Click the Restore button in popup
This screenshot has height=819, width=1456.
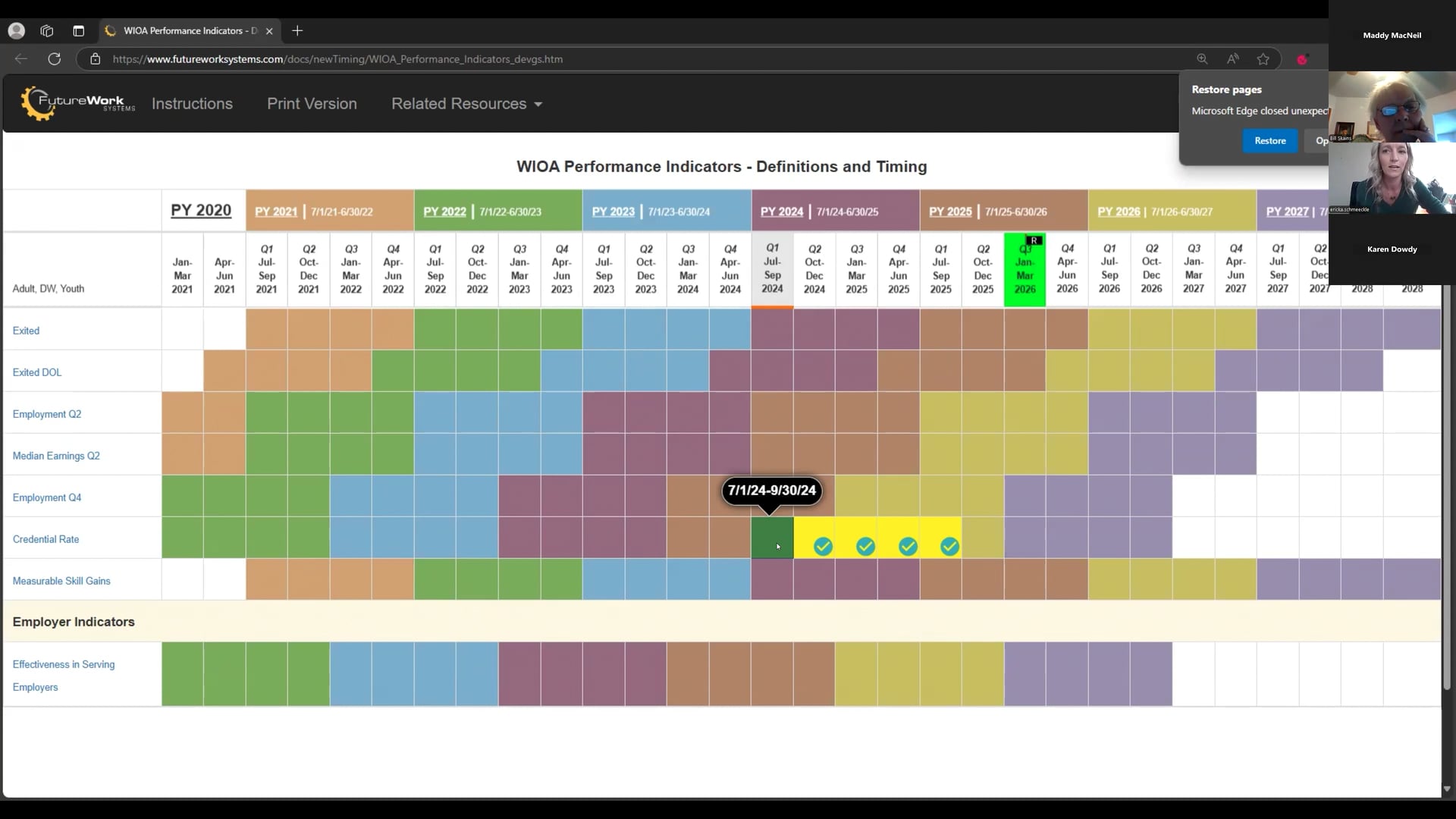[x=1269, y=141]
